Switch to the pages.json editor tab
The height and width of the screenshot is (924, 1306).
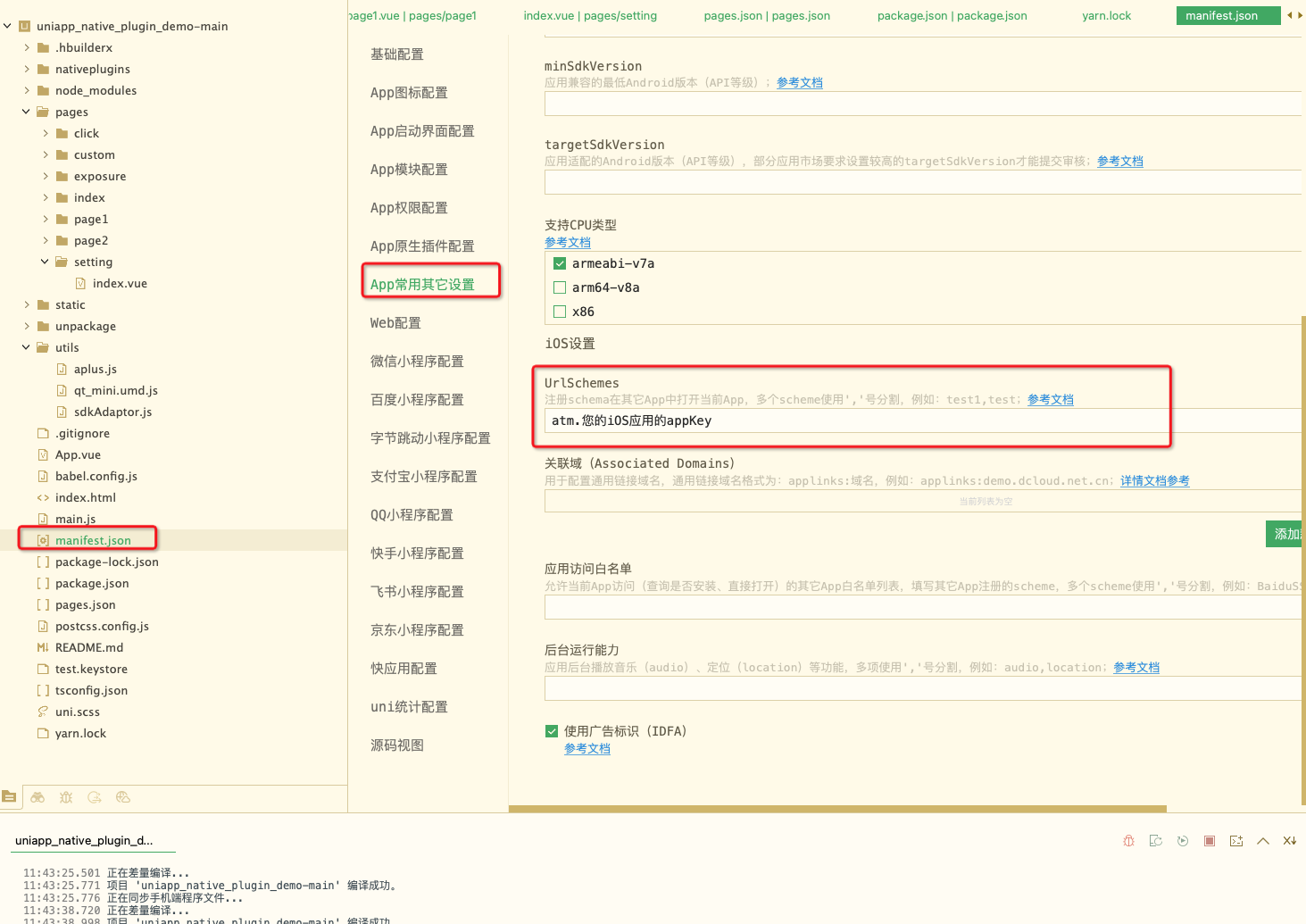(x=767, y=15)
